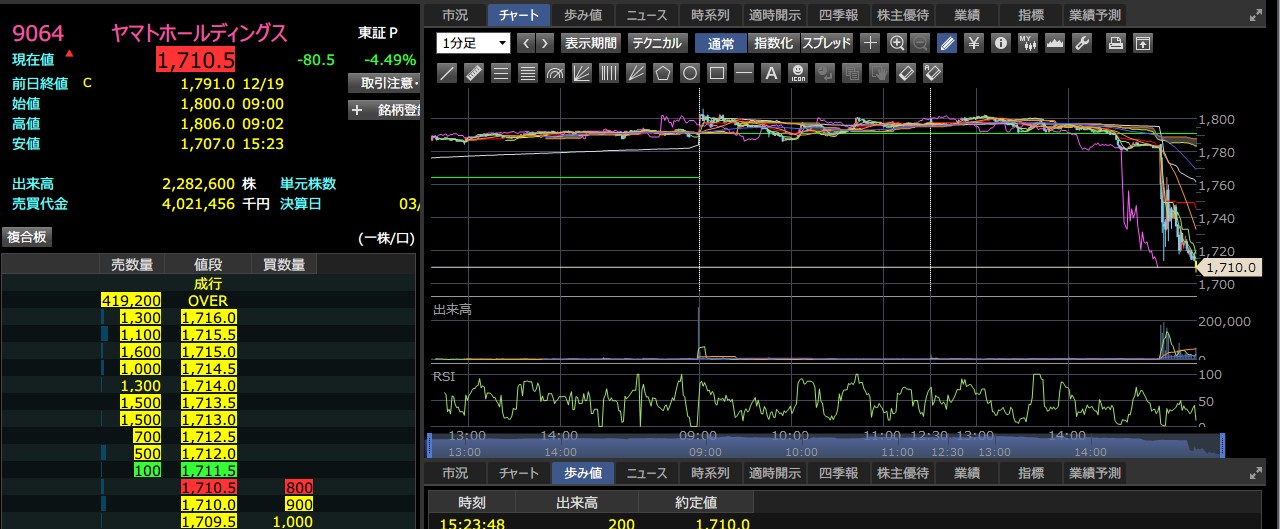Screen dimensions: 1280x529
Task: Click the 売数量 column header
Action: (131, 264)
